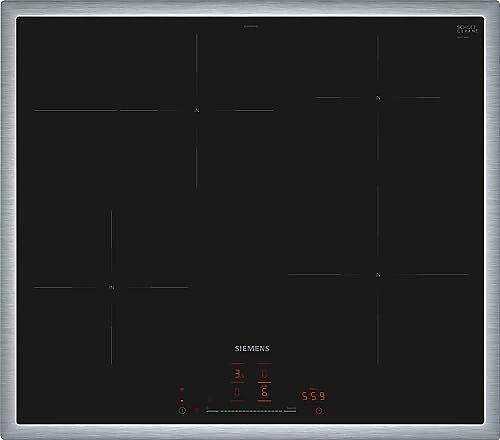Click the SIEMENS logo
Image resolution: width=500 pixels, height=440 pixels.
(252, 348)
